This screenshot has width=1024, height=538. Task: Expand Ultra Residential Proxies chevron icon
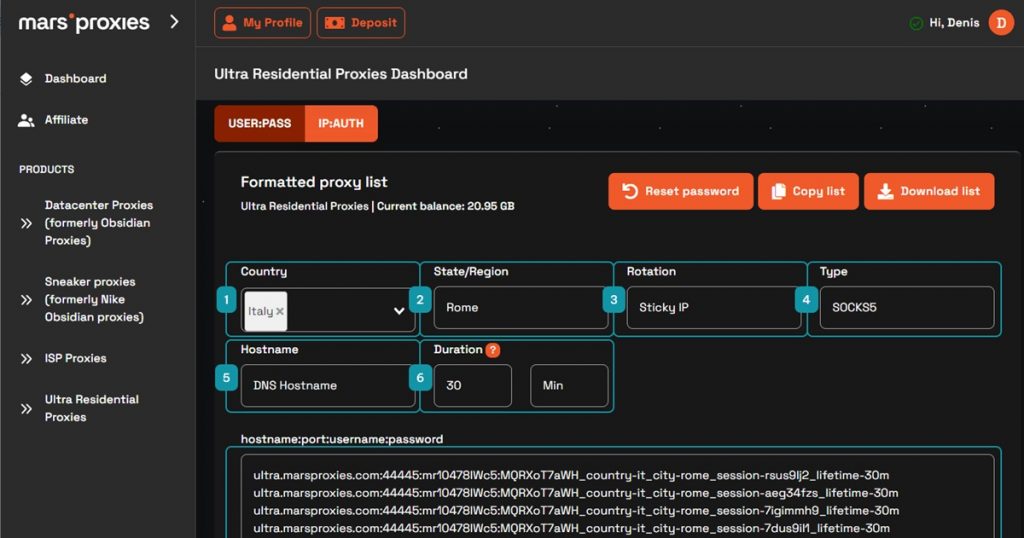[26, 409]
